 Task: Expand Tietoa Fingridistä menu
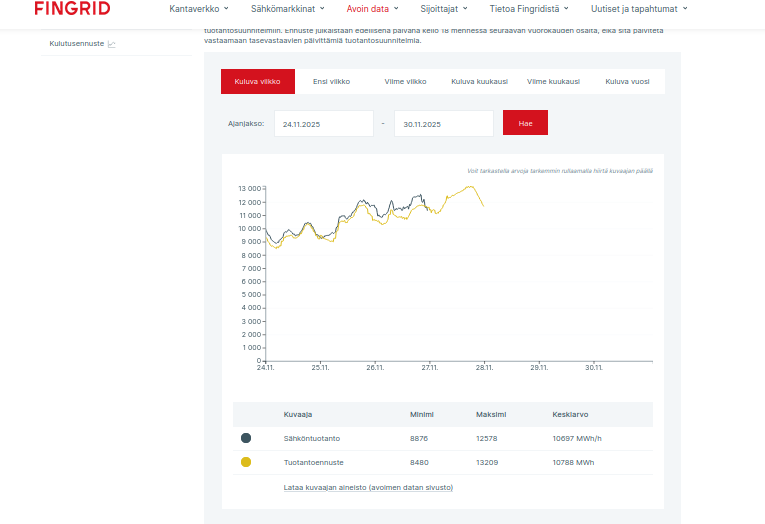[530, 9]
